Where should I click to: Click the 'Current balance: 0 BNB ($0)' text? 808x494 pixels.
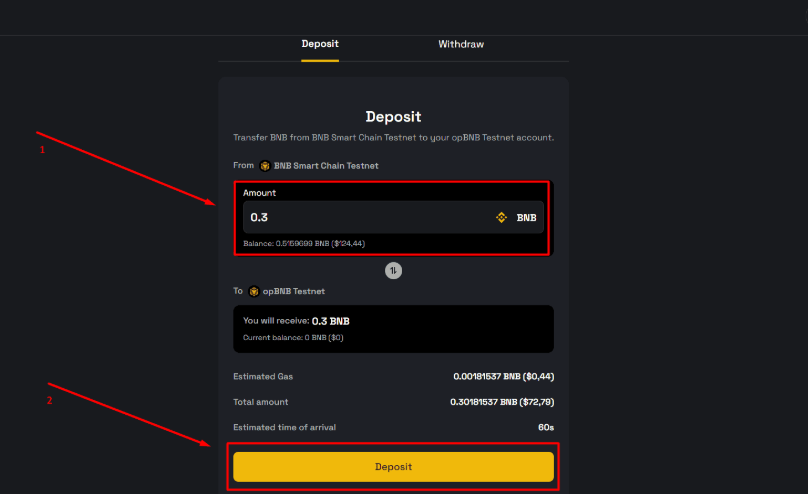(x=293, y=337)
